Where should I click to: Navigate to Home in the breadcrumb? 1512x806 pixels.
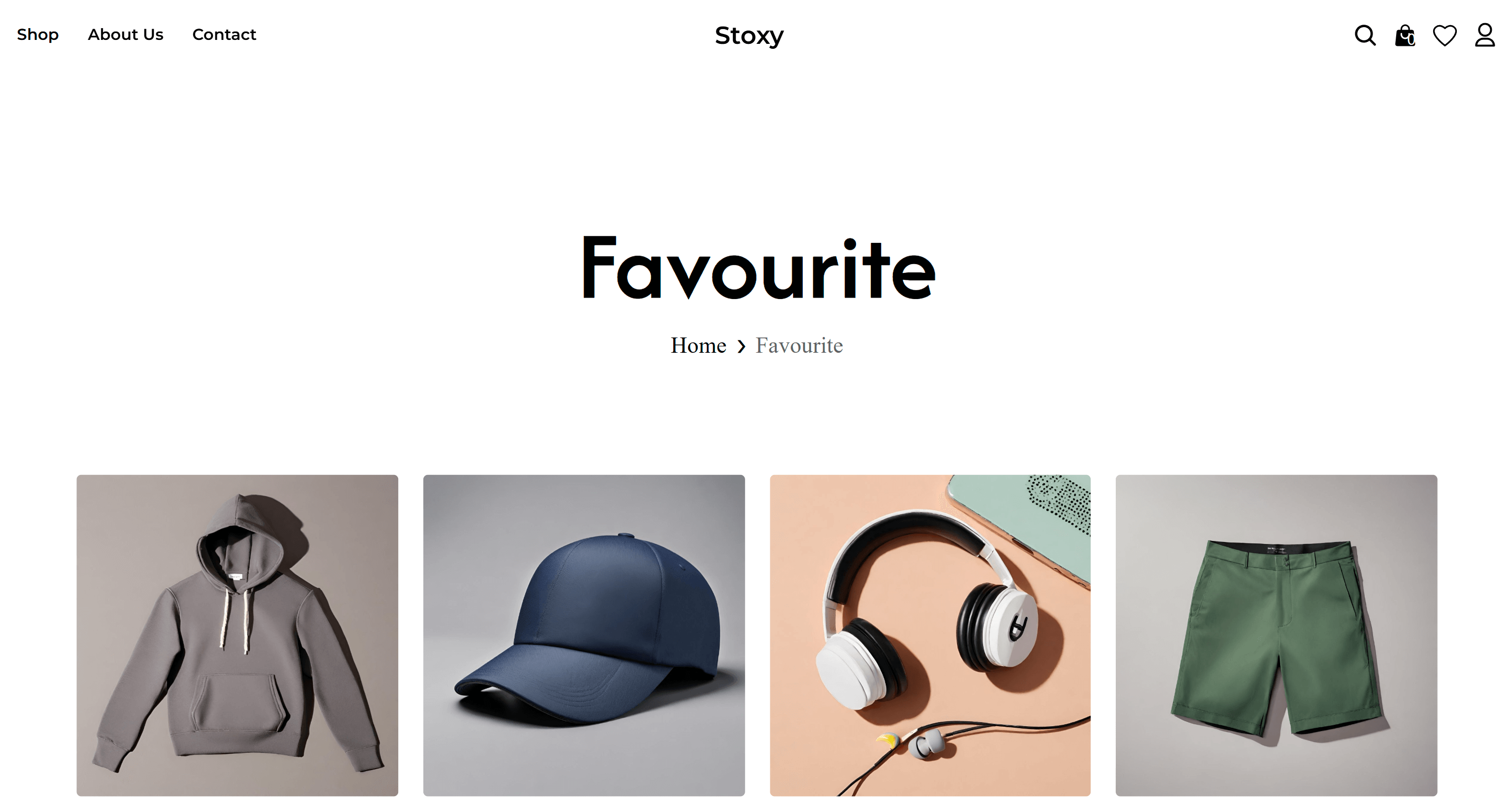pos(698,345)
